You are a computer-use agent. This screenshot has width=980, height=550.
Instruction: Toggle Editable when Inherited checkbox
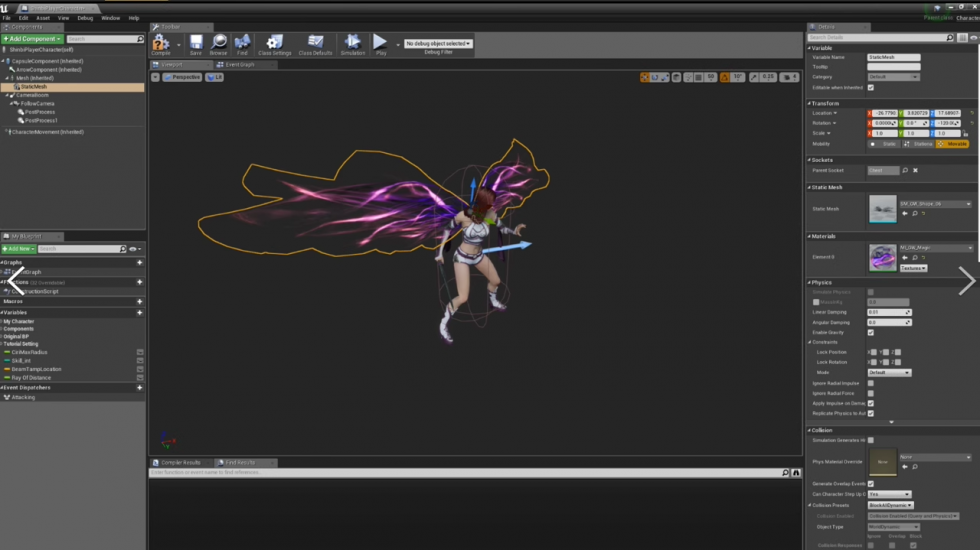click(x=871, y=88)
